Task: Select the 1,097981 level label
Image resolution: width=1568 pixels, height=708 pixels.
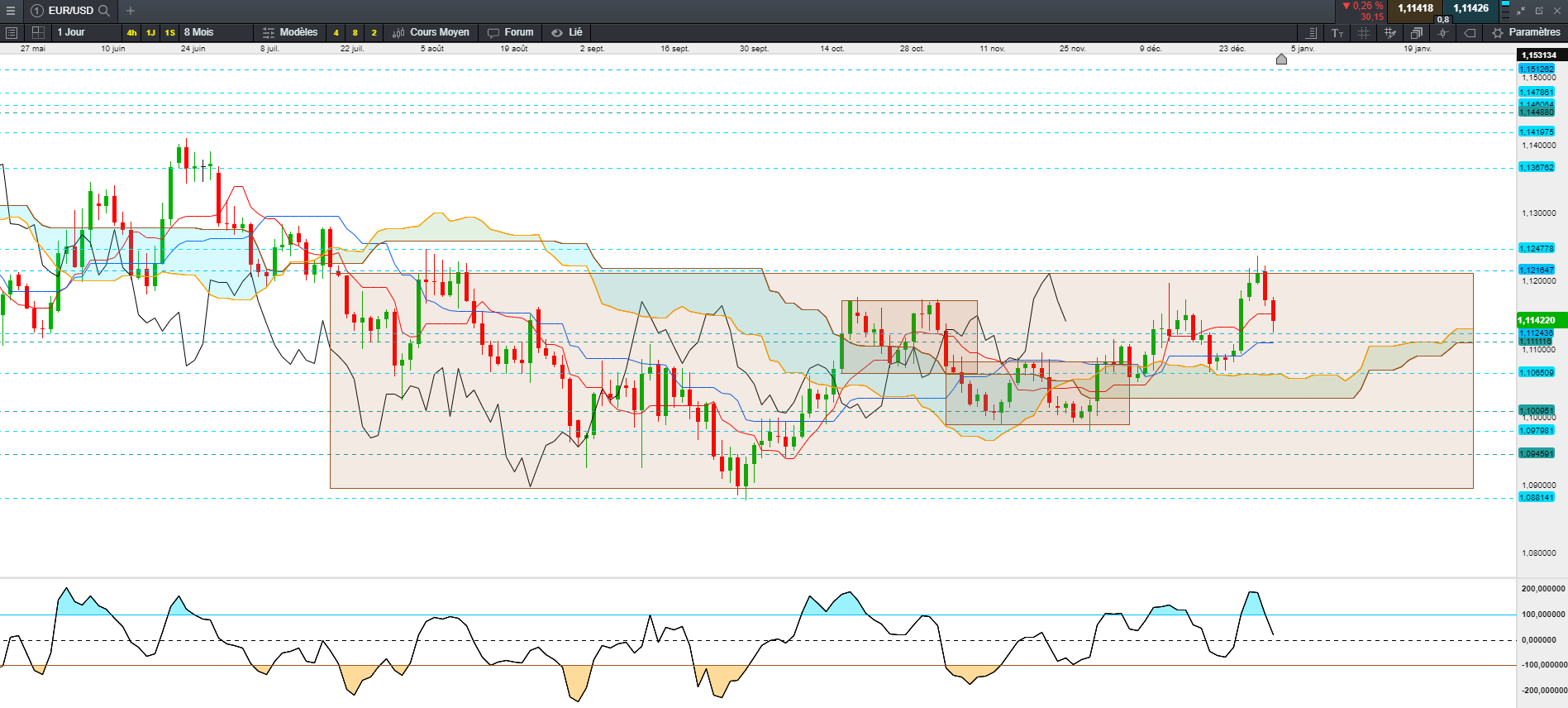Action: (1537, 431)
